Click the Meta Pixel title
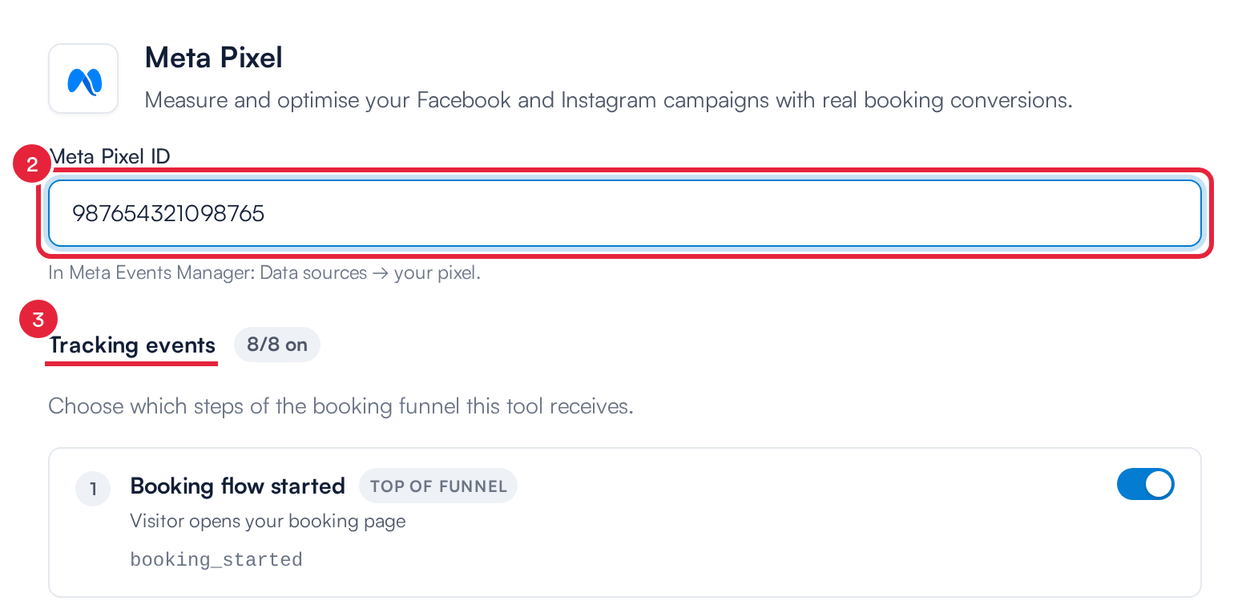Screen dimensions: 1250x609 213,58
